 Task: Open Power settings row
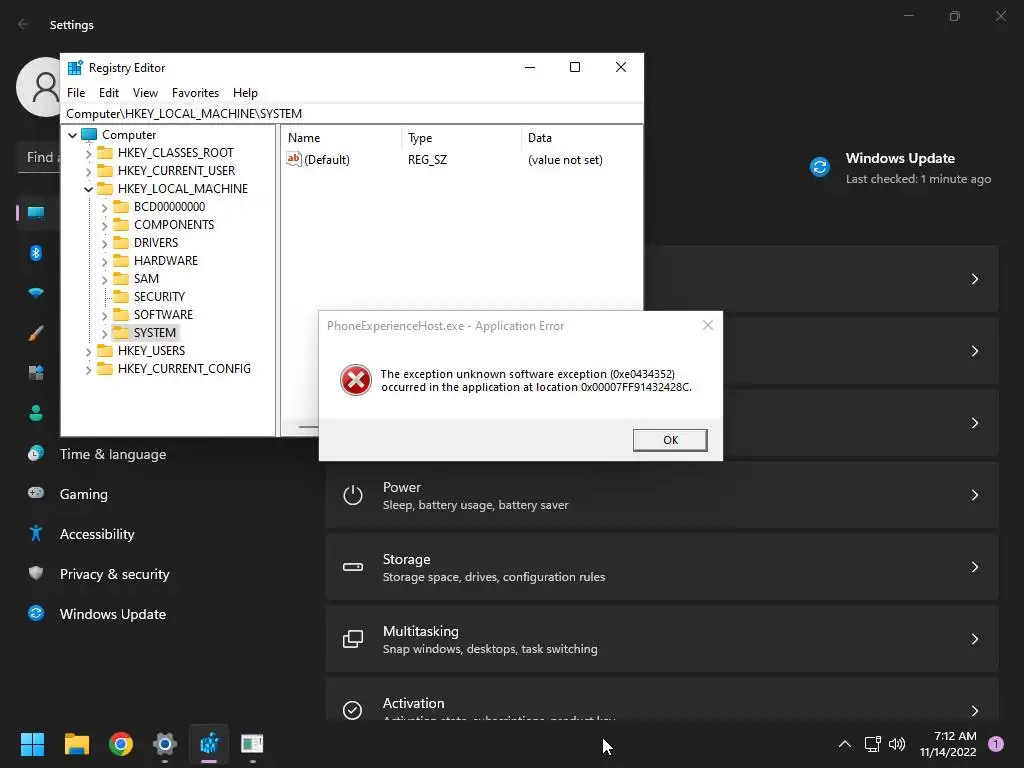[x=662, y=495]
